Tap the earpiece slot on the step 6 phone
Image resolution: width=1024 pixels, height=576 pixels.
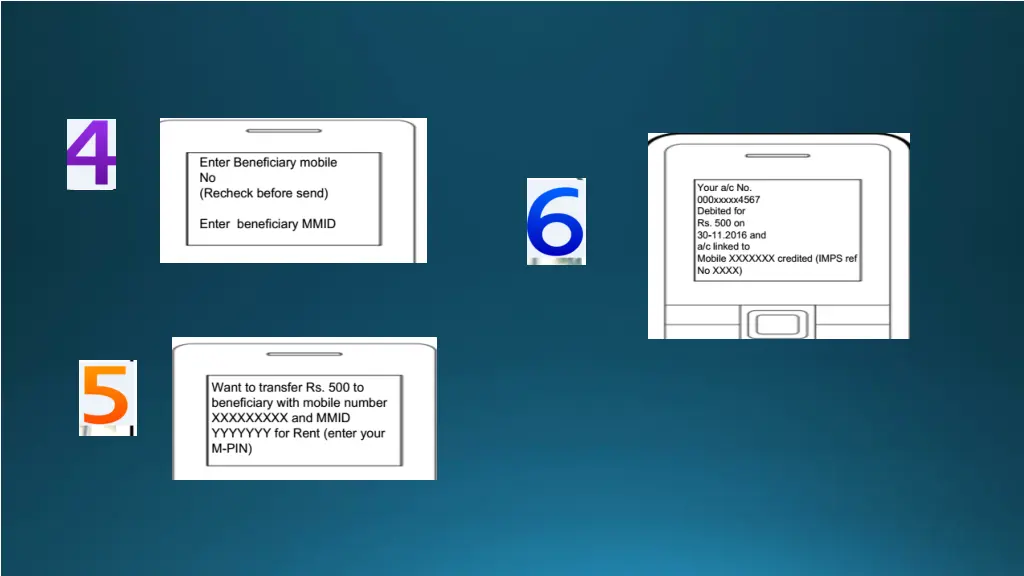pos(778,146)
